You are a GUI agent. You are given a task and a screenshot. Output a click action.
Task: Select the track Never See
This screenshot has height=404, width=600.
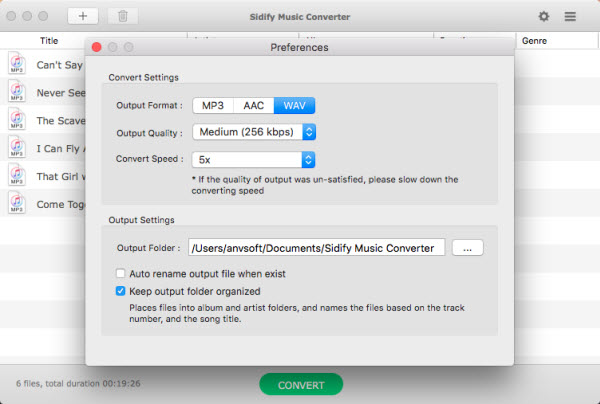click(61, 93)
